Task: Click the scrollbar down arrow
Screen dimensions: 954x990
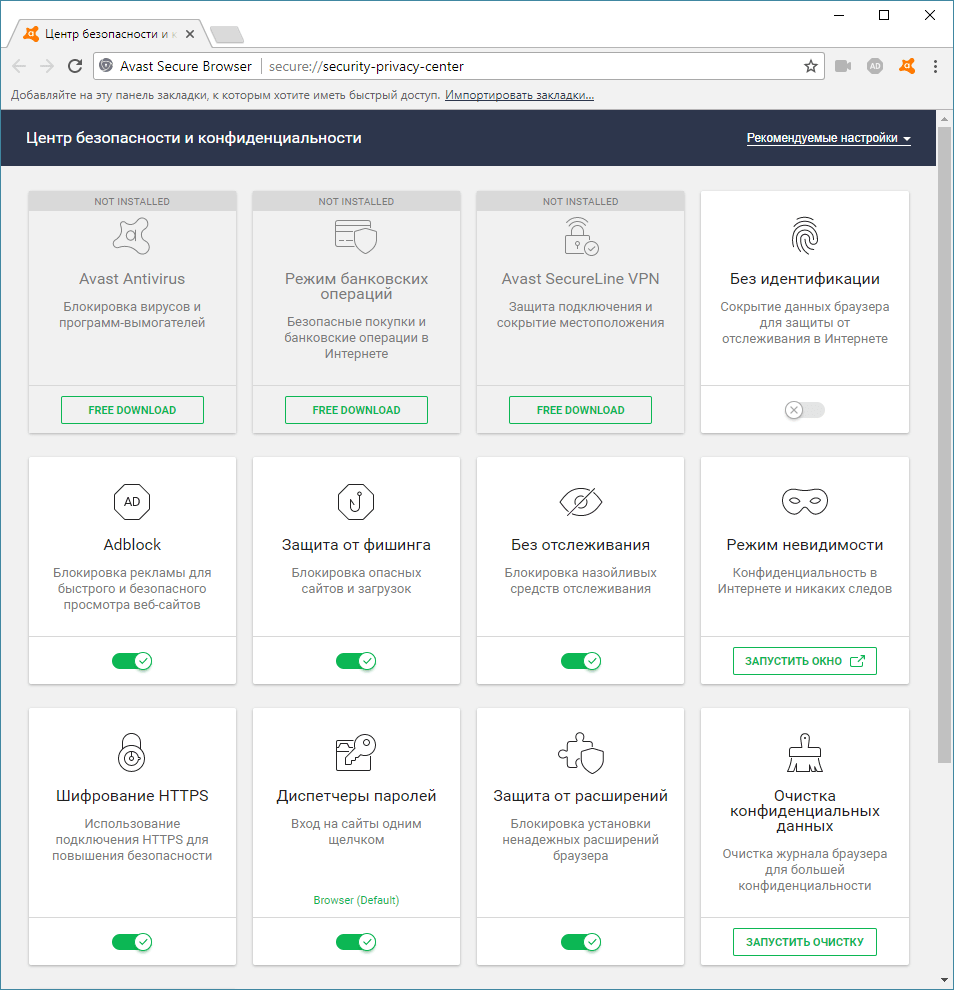Action: [944, 981]
